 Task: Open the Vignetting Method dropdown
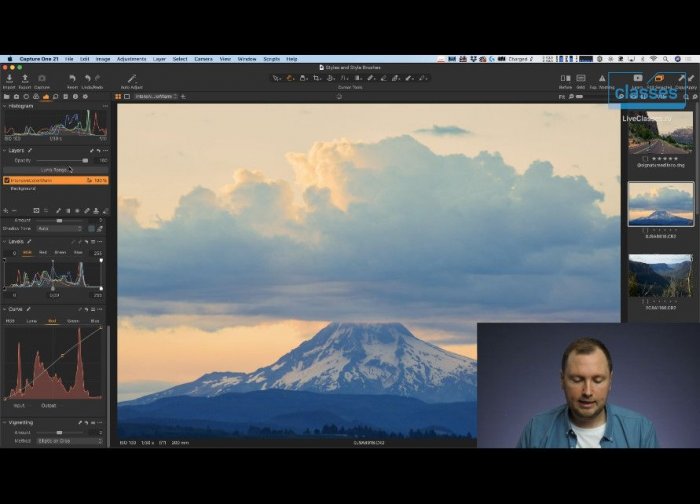click(68, 440)
